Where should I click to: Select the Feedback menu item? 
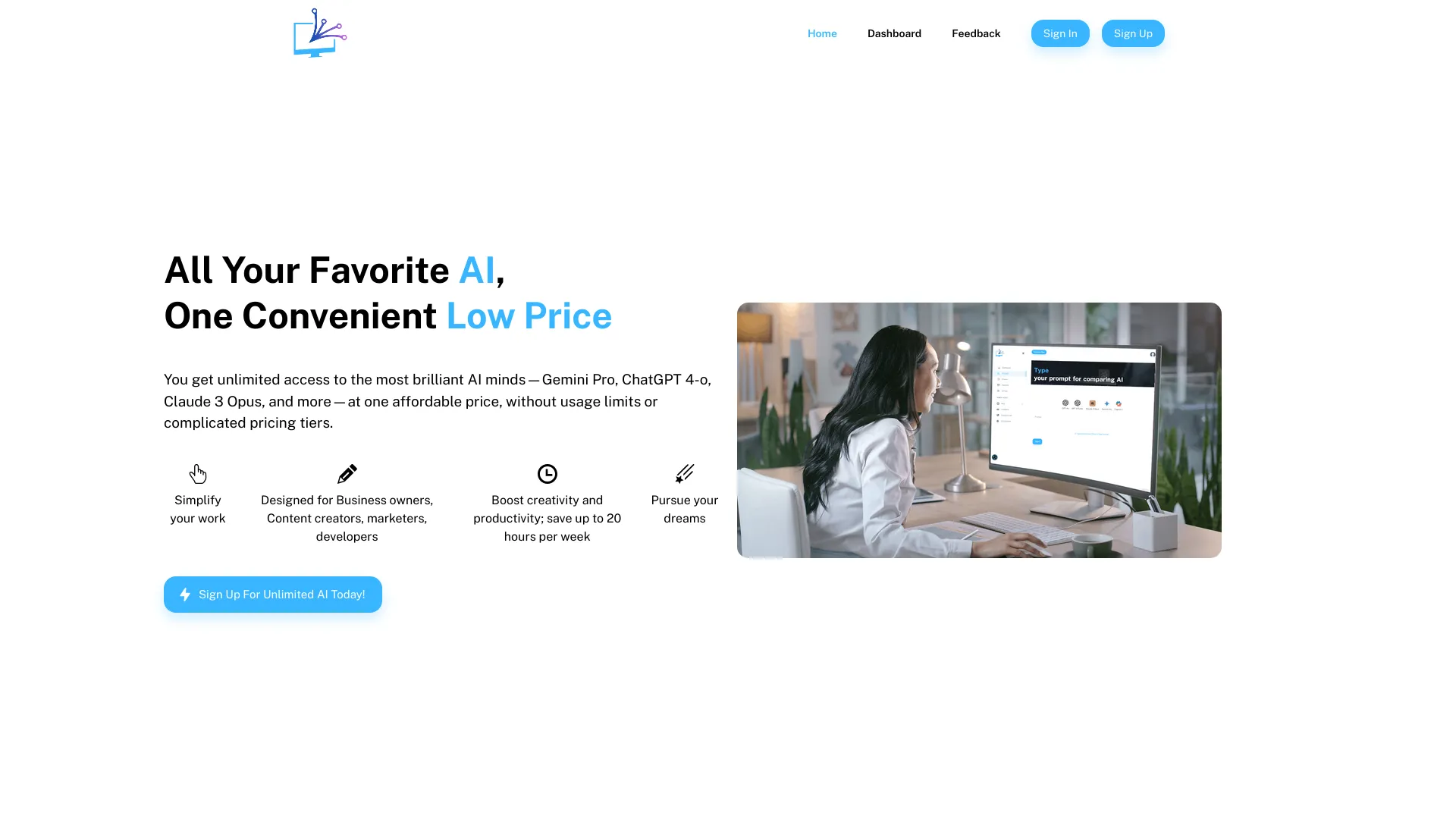(976, 33)
